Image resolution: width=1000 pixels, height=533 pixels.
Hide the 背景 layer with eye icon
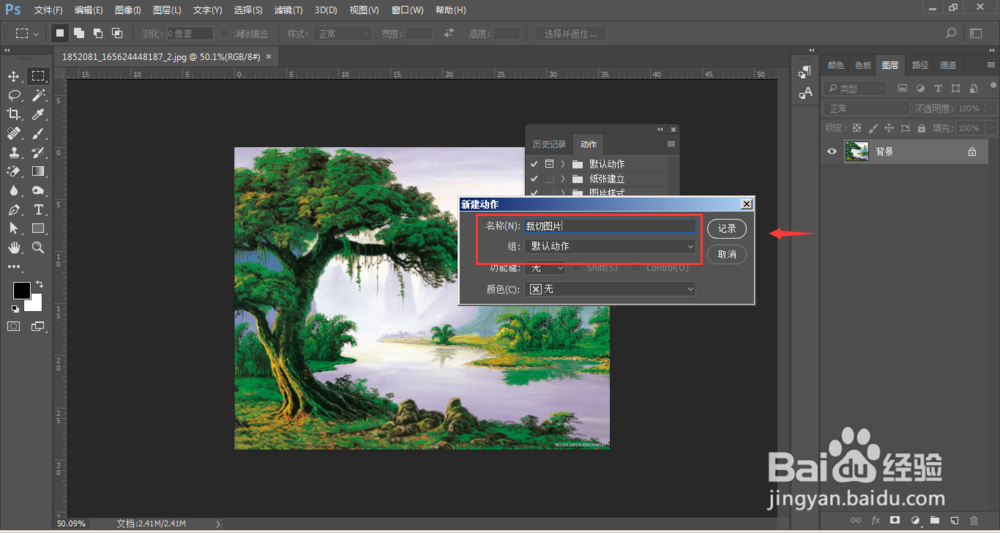832,152
